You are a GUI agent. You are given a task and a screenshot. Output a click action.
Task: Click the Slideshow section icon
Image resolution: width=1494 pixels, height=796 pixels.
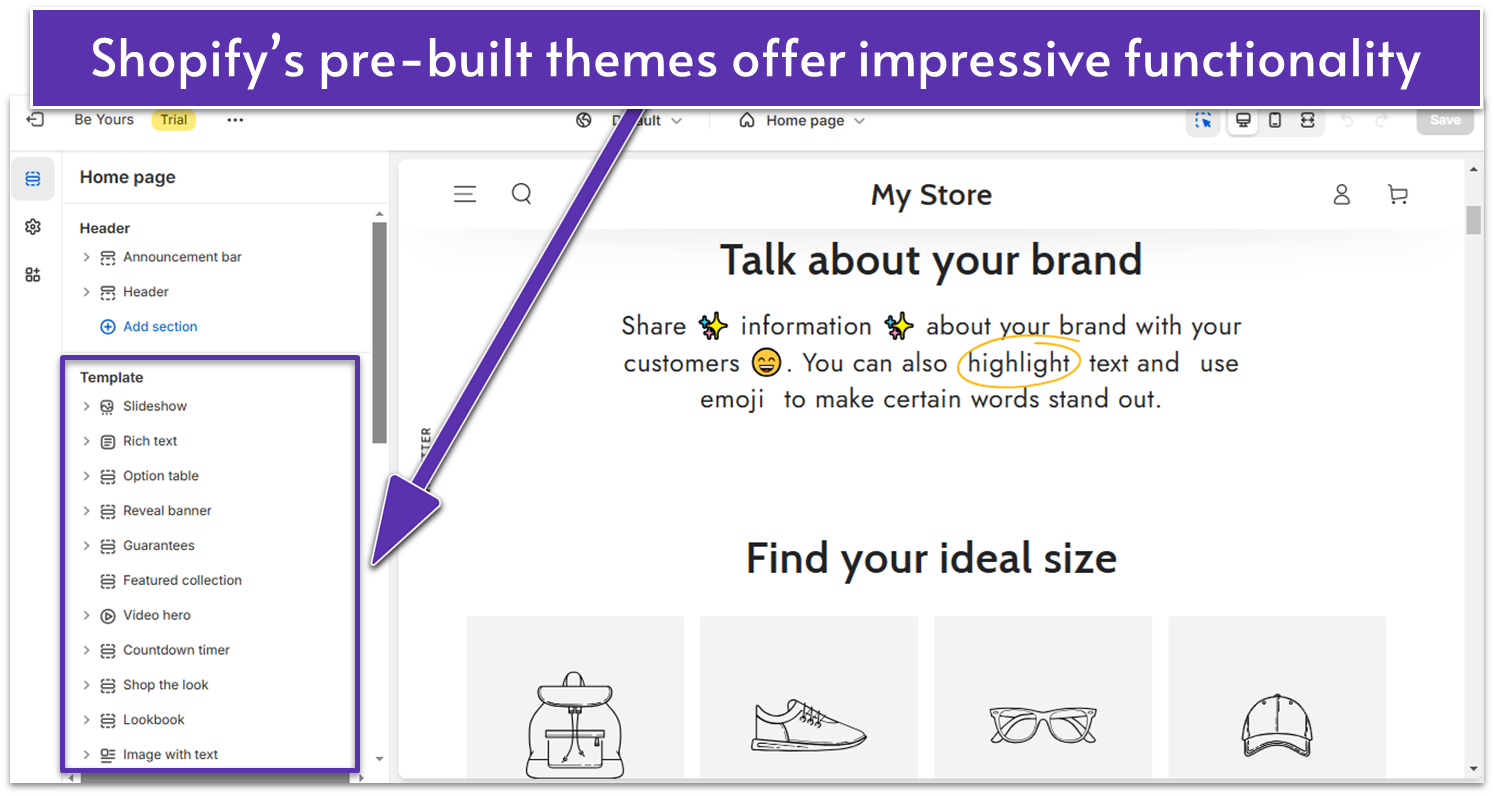108,407
